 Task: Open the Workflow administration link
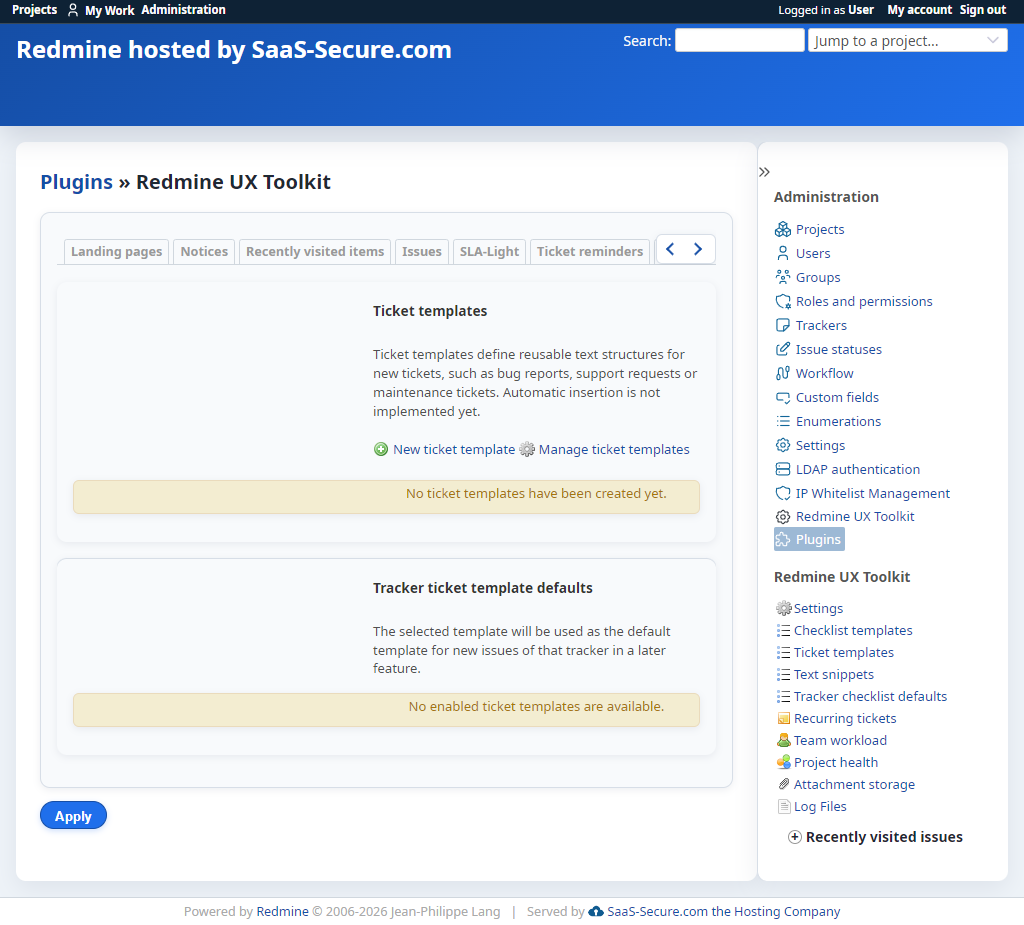click(824, 373)
